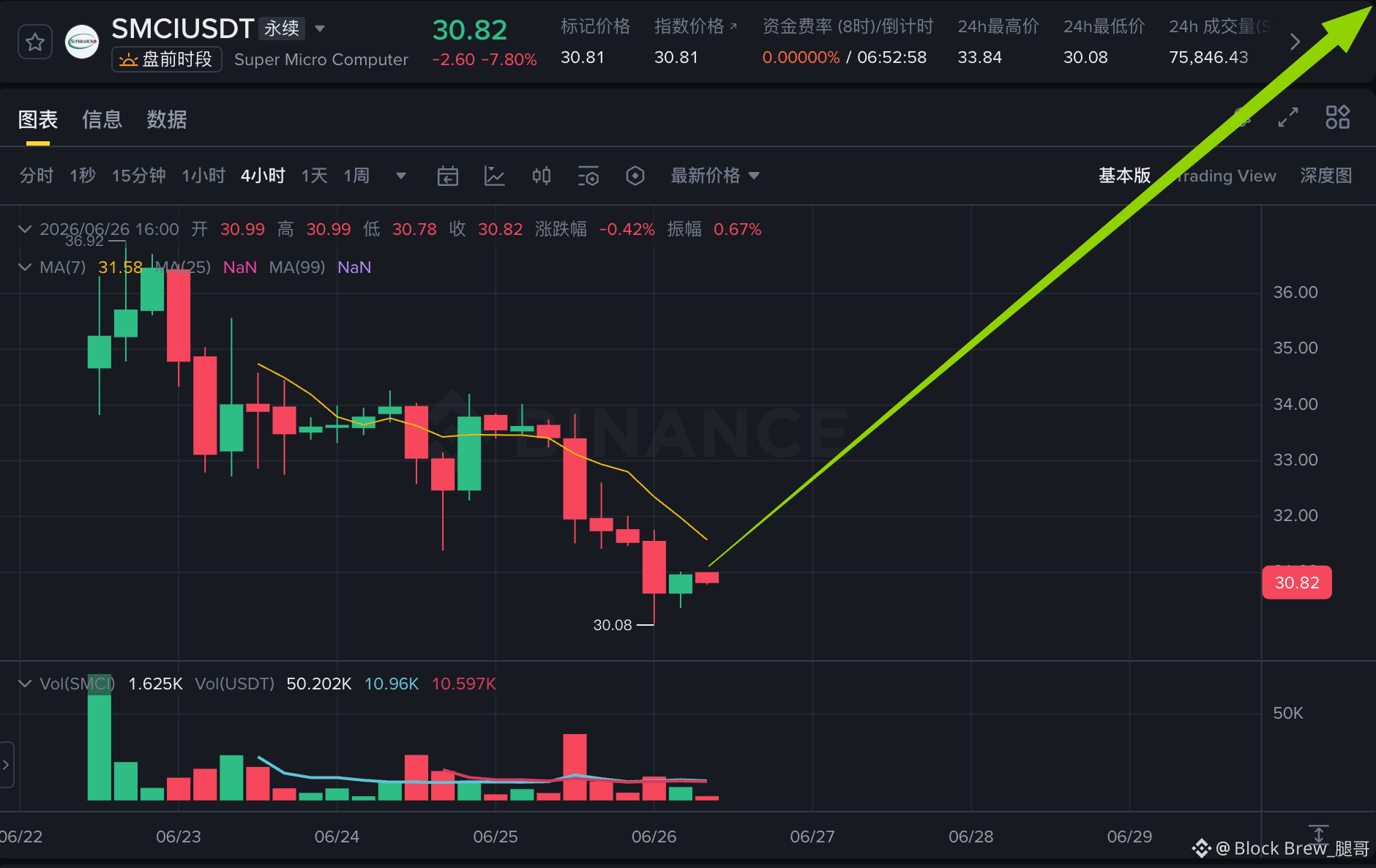Switch to Trading View chart
This screenshot has width=1376, height=868.
1226,176
